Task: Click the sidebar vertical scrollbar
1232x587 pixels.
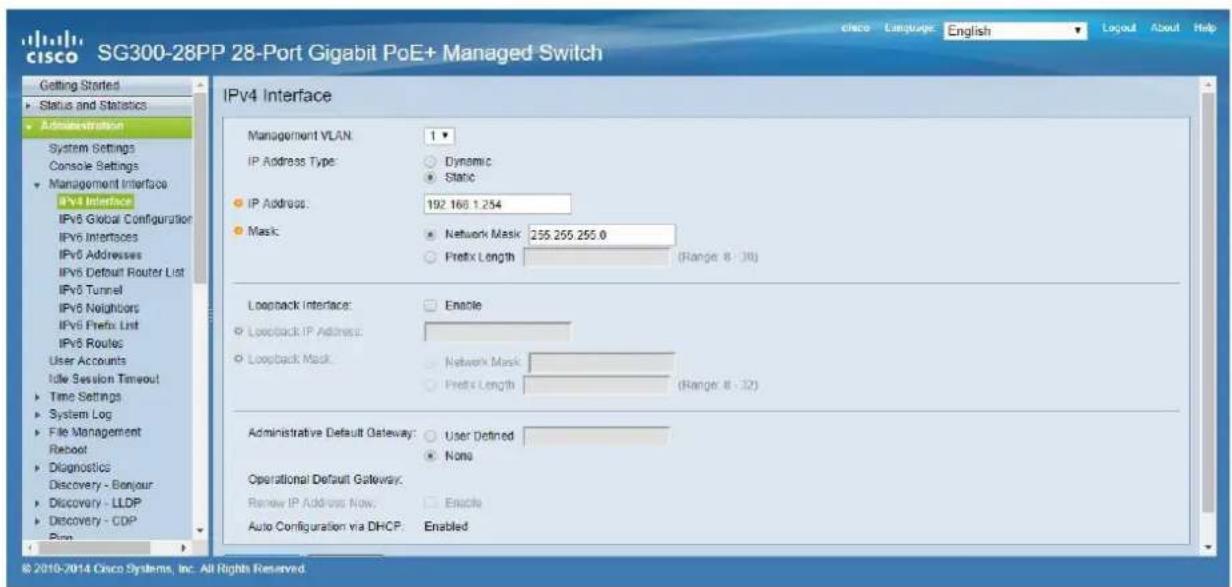Action: tap(202, 310)
